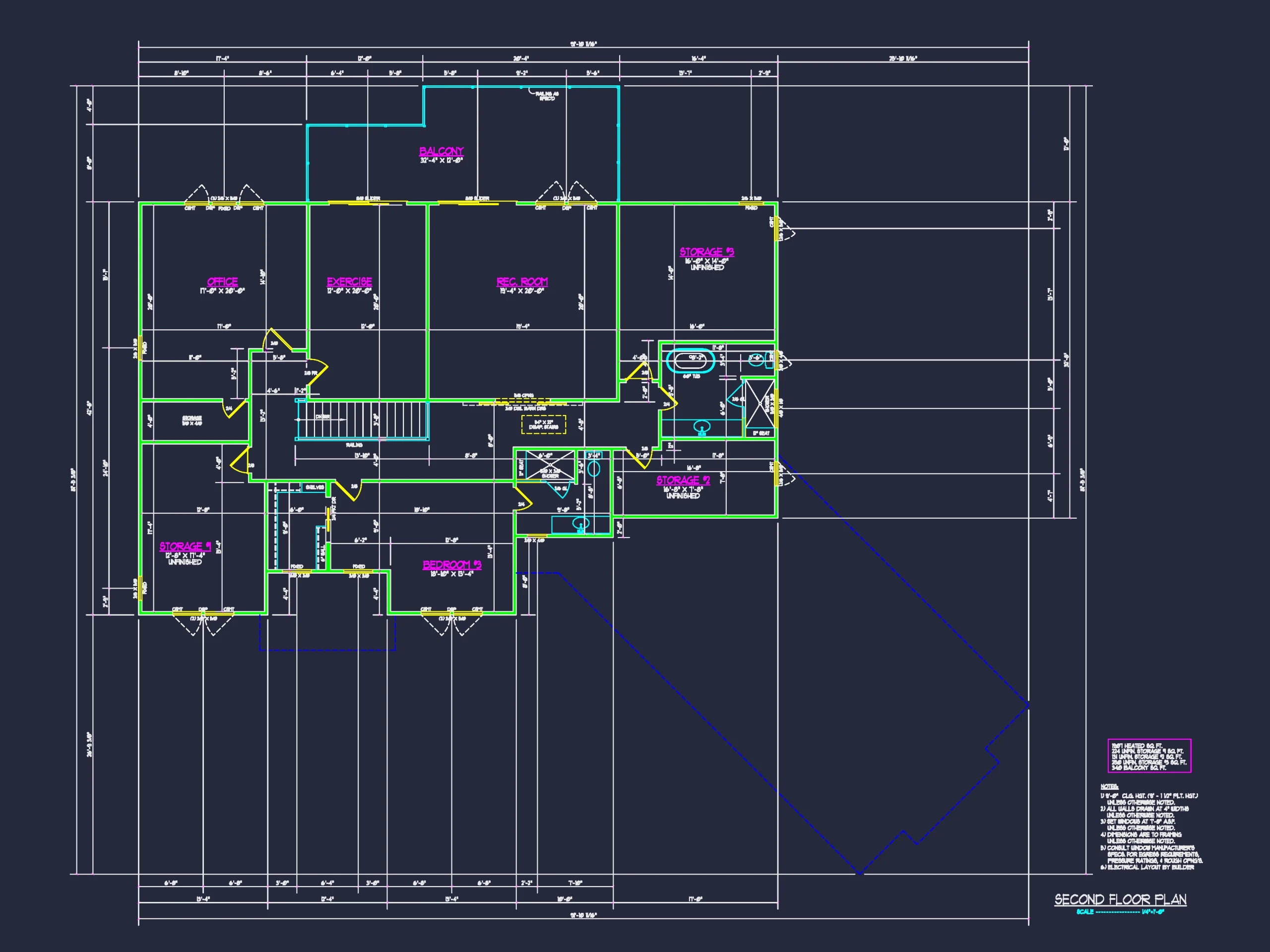The height and width of the screenshot is (952, 1270).
Task: Select the BALCONY SQ. FT. line
Action: 1139,768
